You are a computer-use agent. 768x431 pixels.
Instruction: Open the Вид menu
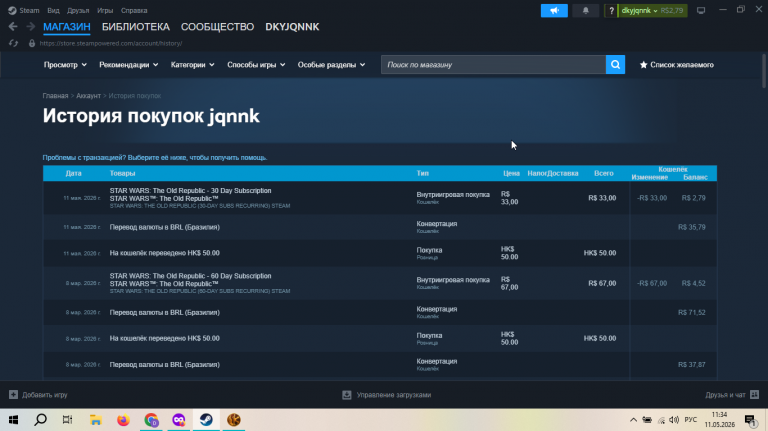pos(53,10)
